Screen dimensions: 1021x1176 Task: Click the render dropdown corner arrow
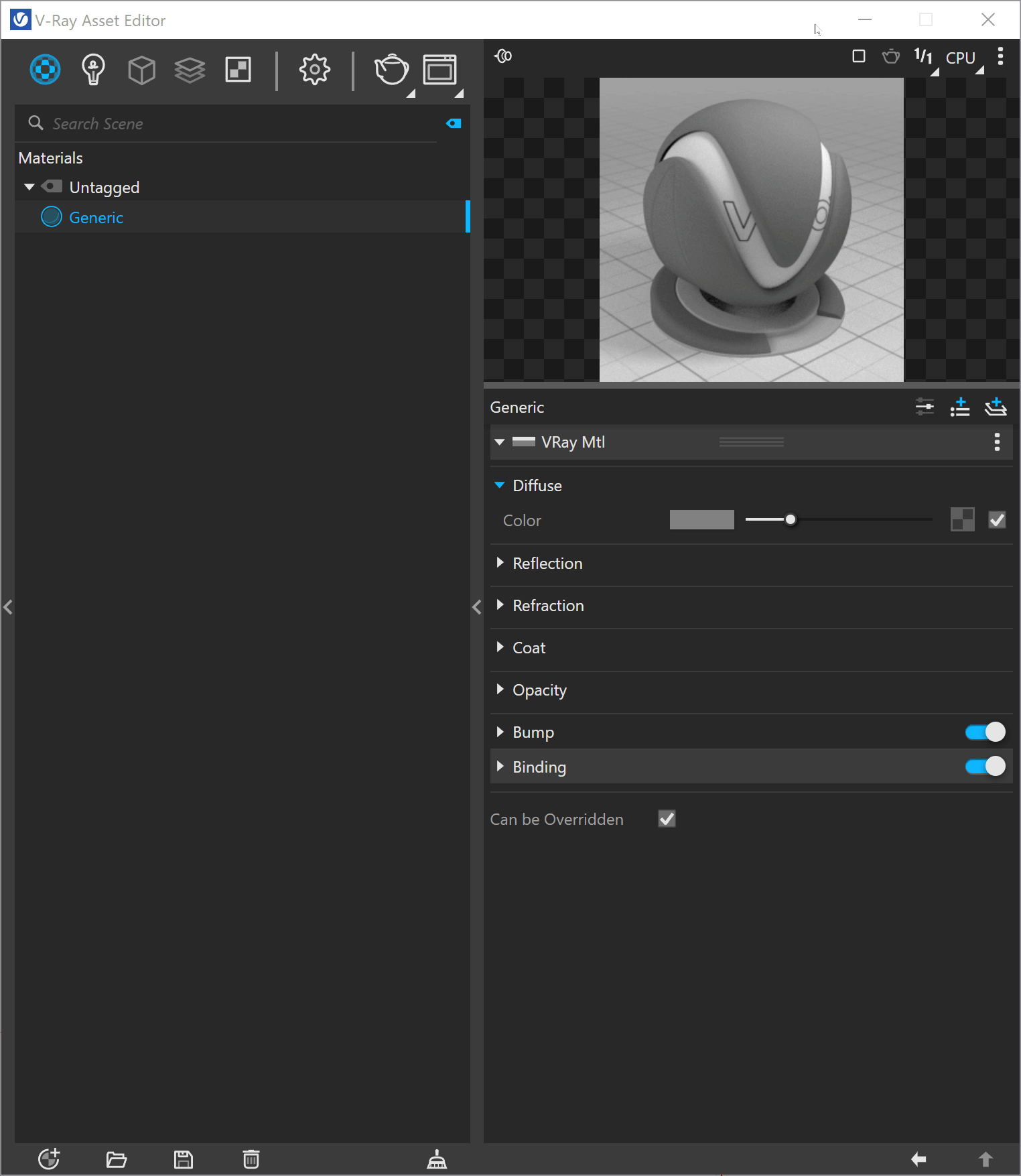pyautogui.click(x=411, y=93)
